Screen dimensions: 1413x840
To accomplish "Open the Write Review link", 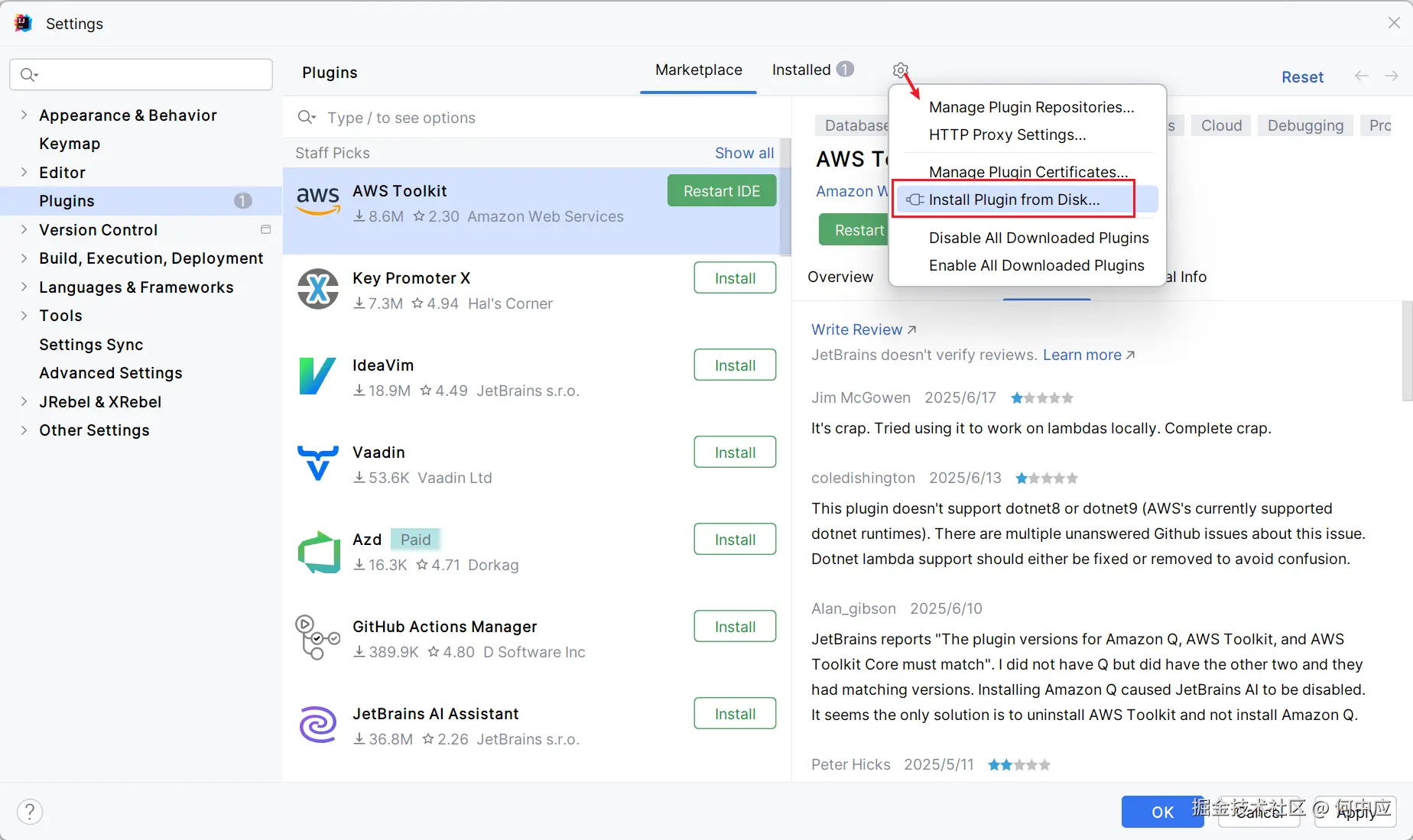I will 863,329.
